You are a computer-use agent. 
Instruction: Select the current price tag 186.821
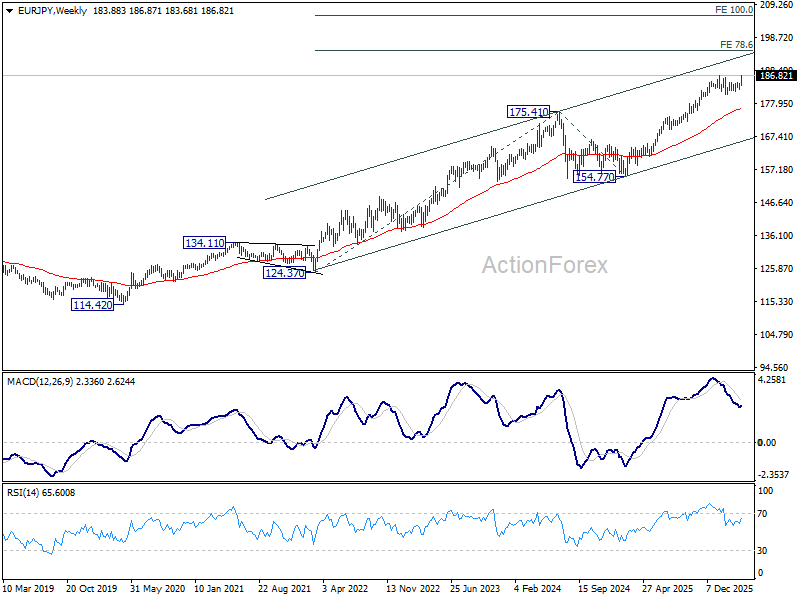pos(776,76)
